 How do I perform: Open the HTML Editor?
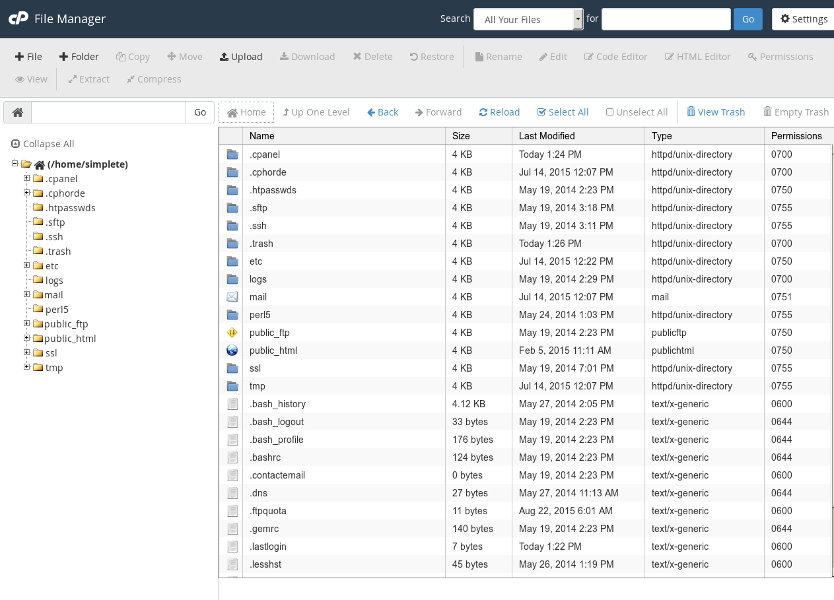[x=697, y=56]
